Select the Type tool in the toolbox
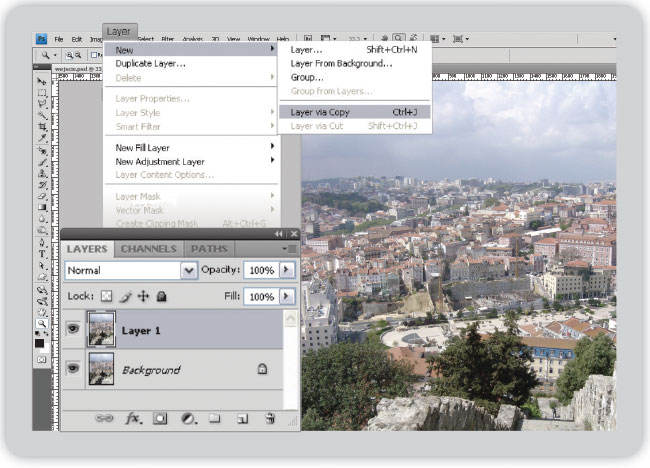Image resolution: width=650 pixels, height=468 pixels. tap(41, 253)
